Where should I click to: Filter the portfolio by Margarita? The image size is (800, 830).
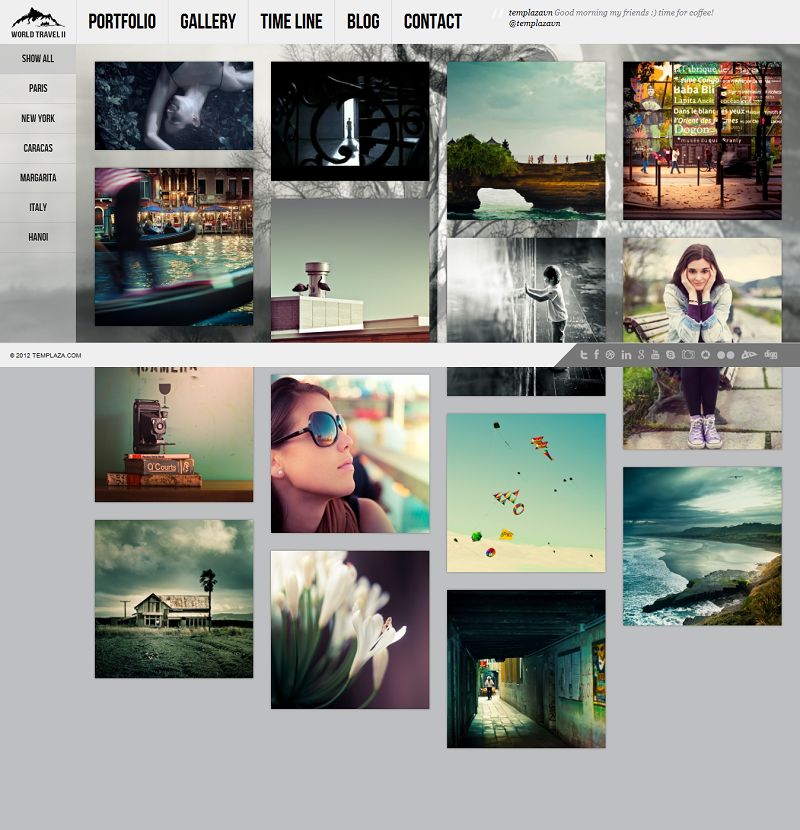click(x=38, y=178)
